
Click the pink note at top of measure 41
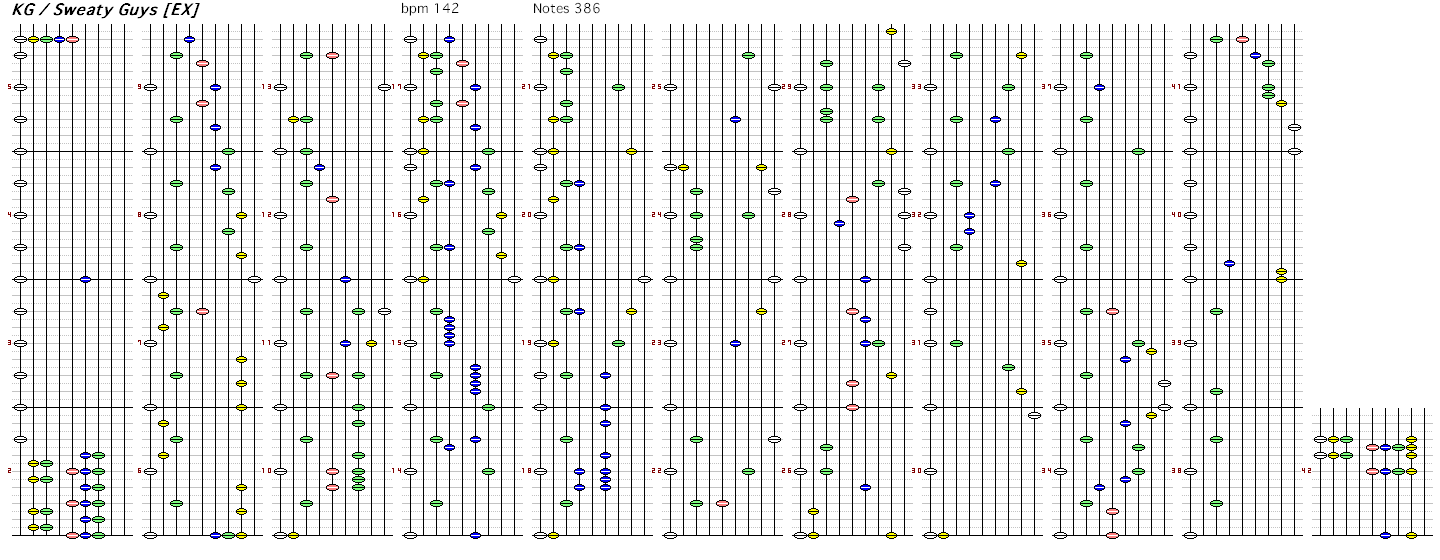coord(1242,40)
